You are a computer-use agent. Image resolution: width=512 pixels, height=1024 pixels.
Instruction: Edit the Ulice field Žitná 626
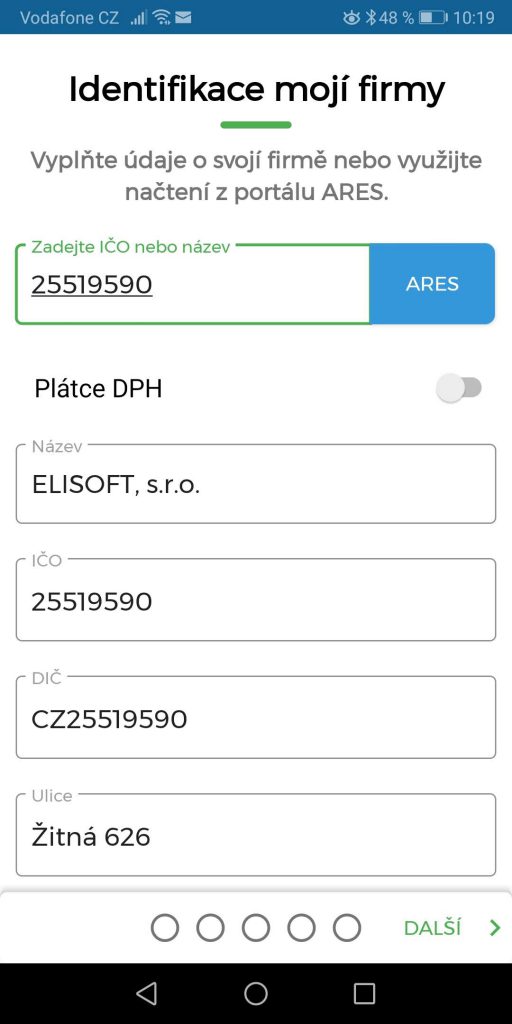[x=256, y=835]
